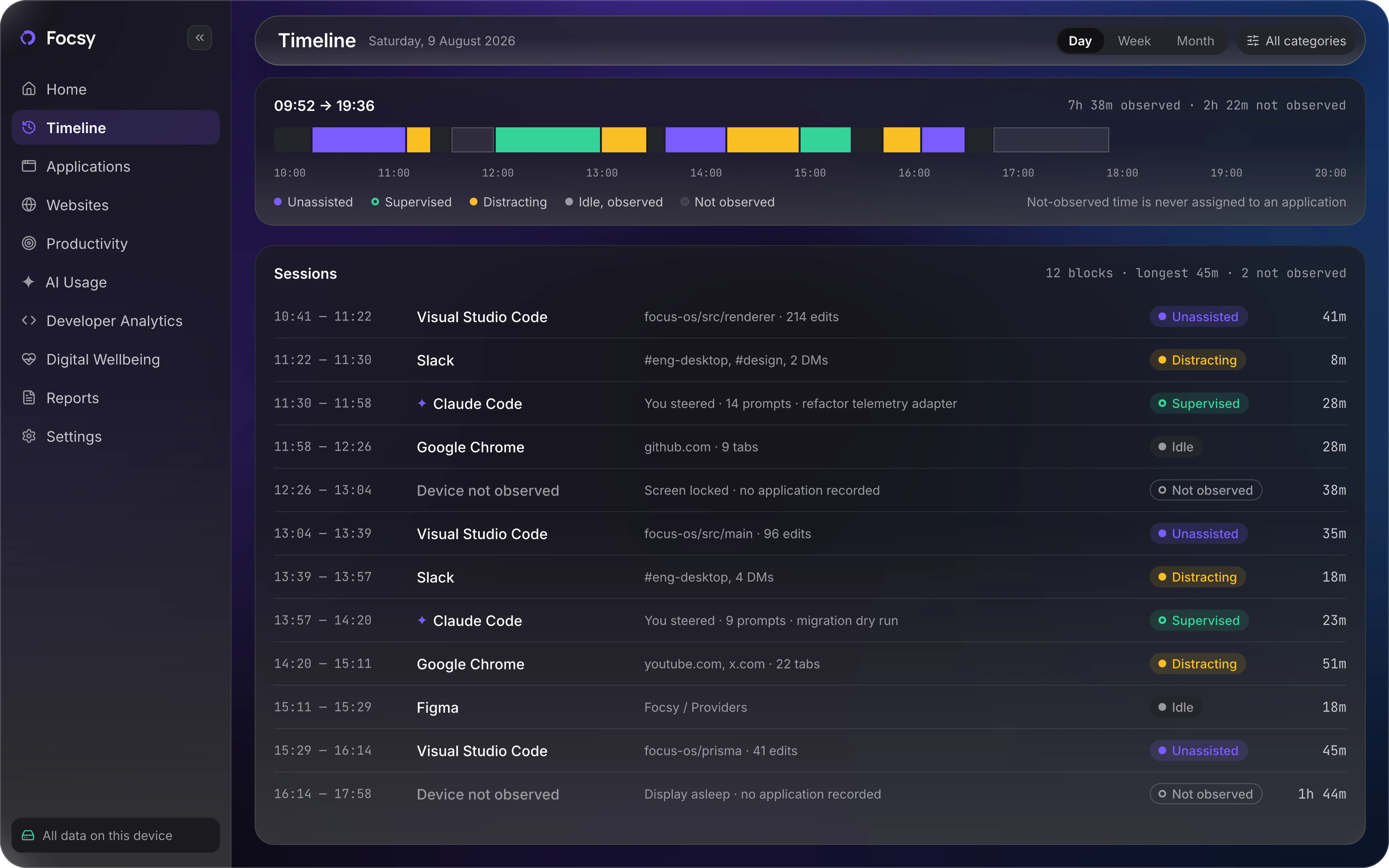Image resolution: width=1389 pixels, height=868 pixels.
Task: Open the All categories filter dropdown
Action: 1297,41
